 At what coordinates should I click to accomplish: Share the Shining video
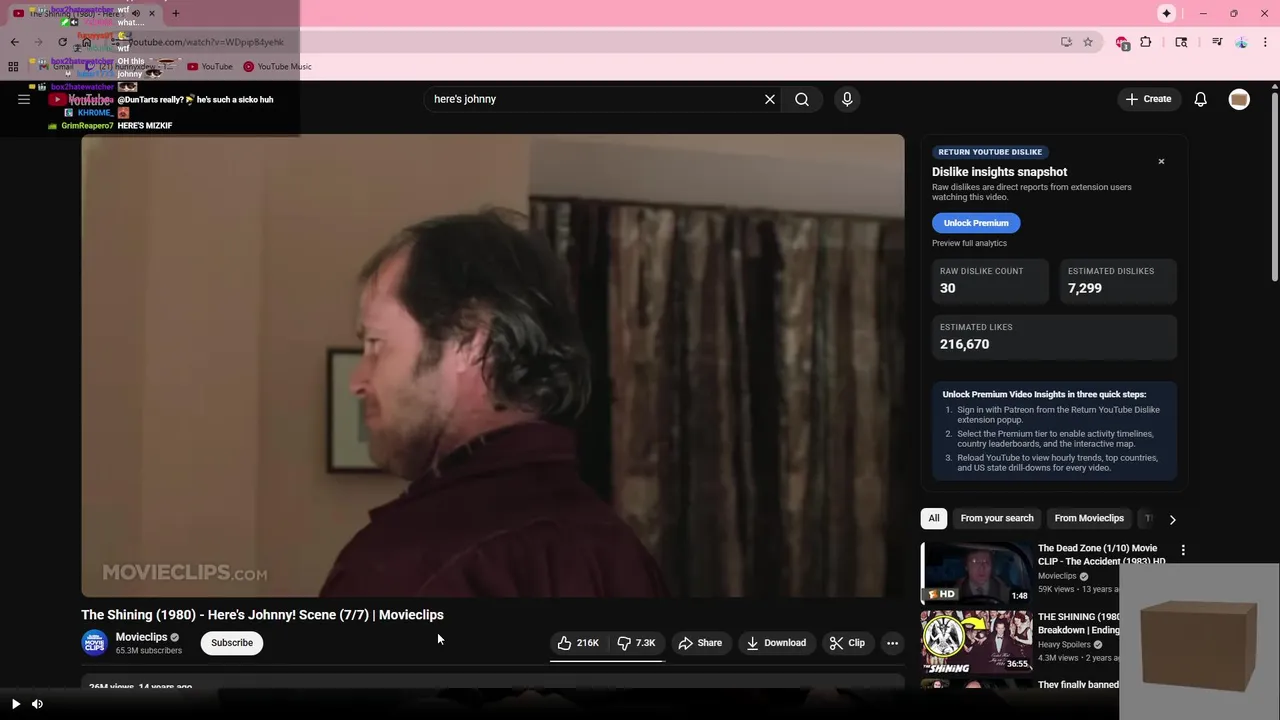(x=700, y=643)
